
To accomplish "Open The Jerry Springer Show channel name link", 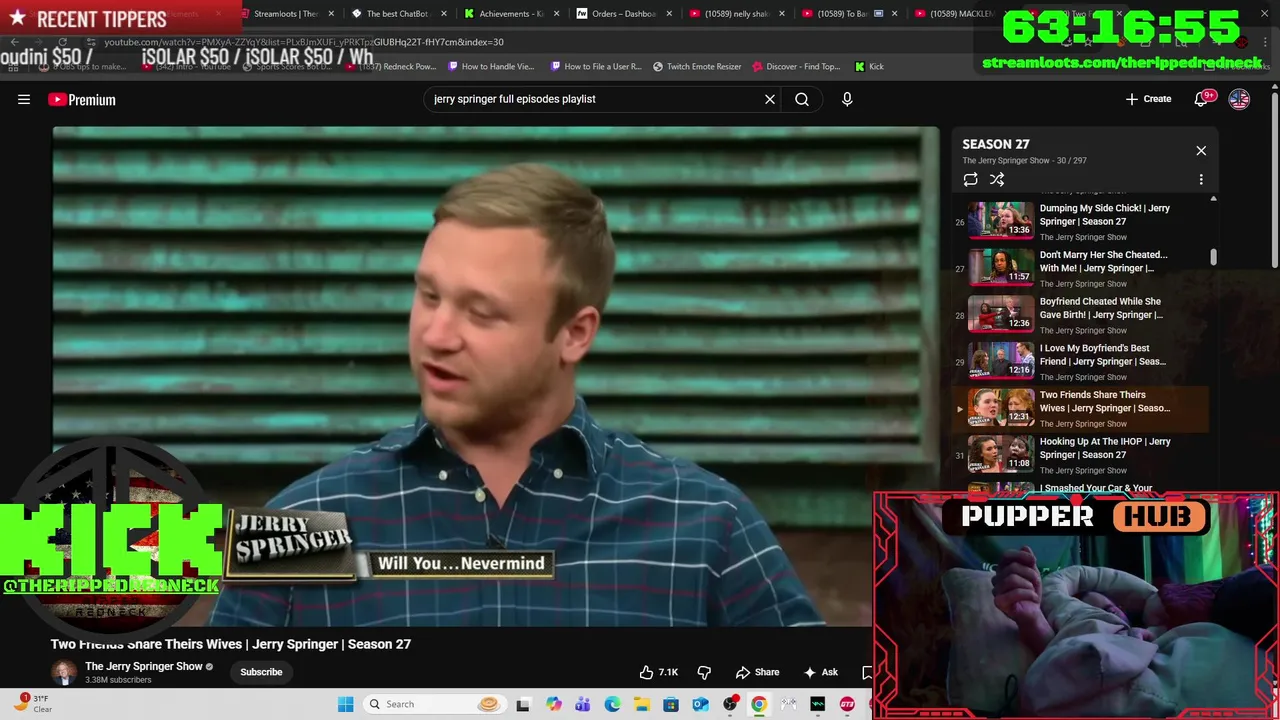I will tap(144, 666).
